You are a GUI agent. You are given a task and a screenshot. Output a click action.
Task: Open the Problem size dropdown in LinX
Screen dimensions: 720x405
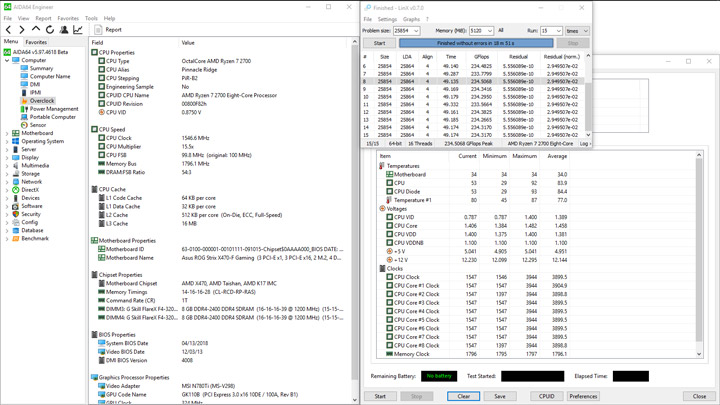pos(417,31)
